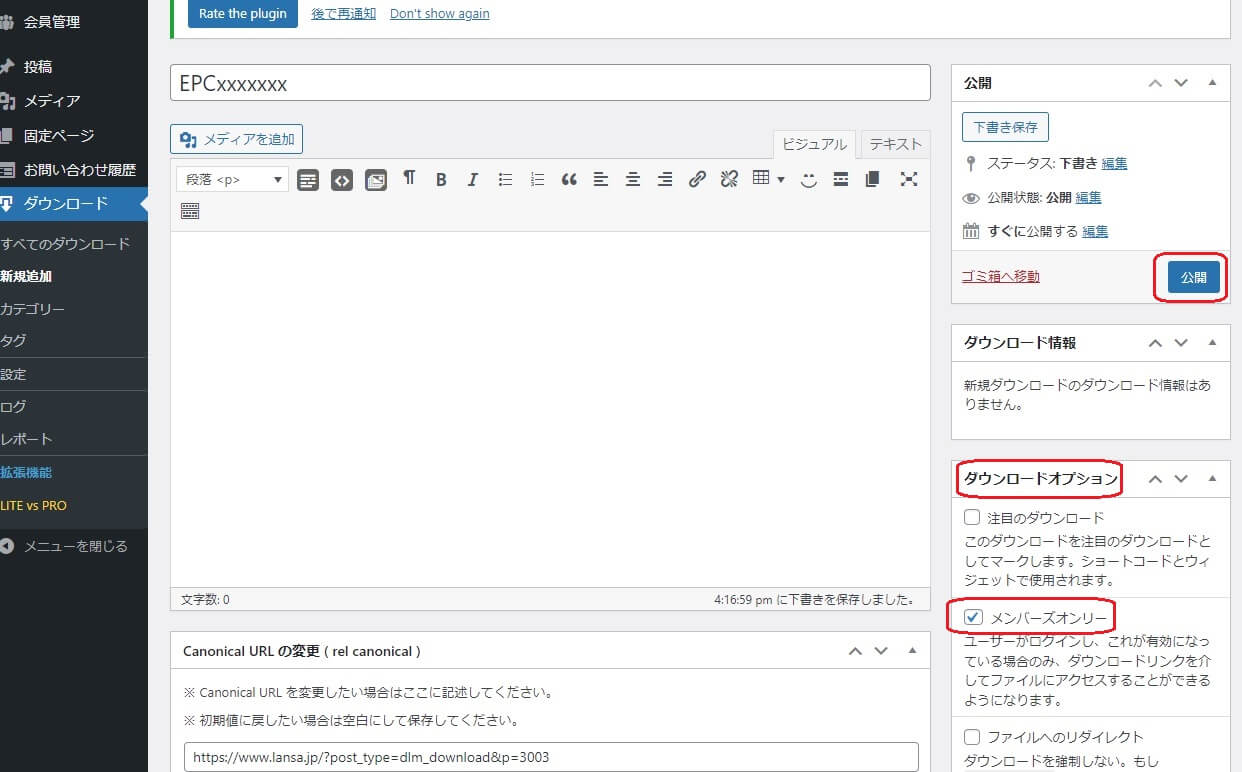The width and height of the screenshot is (1242, 772).
Task: Insert a numbered list
Action: coord(537,180)
